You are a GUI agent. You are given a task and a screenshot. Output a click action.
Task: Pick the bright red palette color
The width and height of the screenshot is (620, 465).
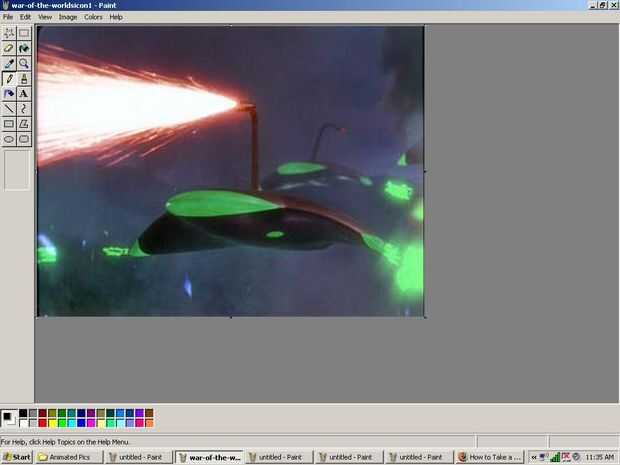(x=43, y=423)
